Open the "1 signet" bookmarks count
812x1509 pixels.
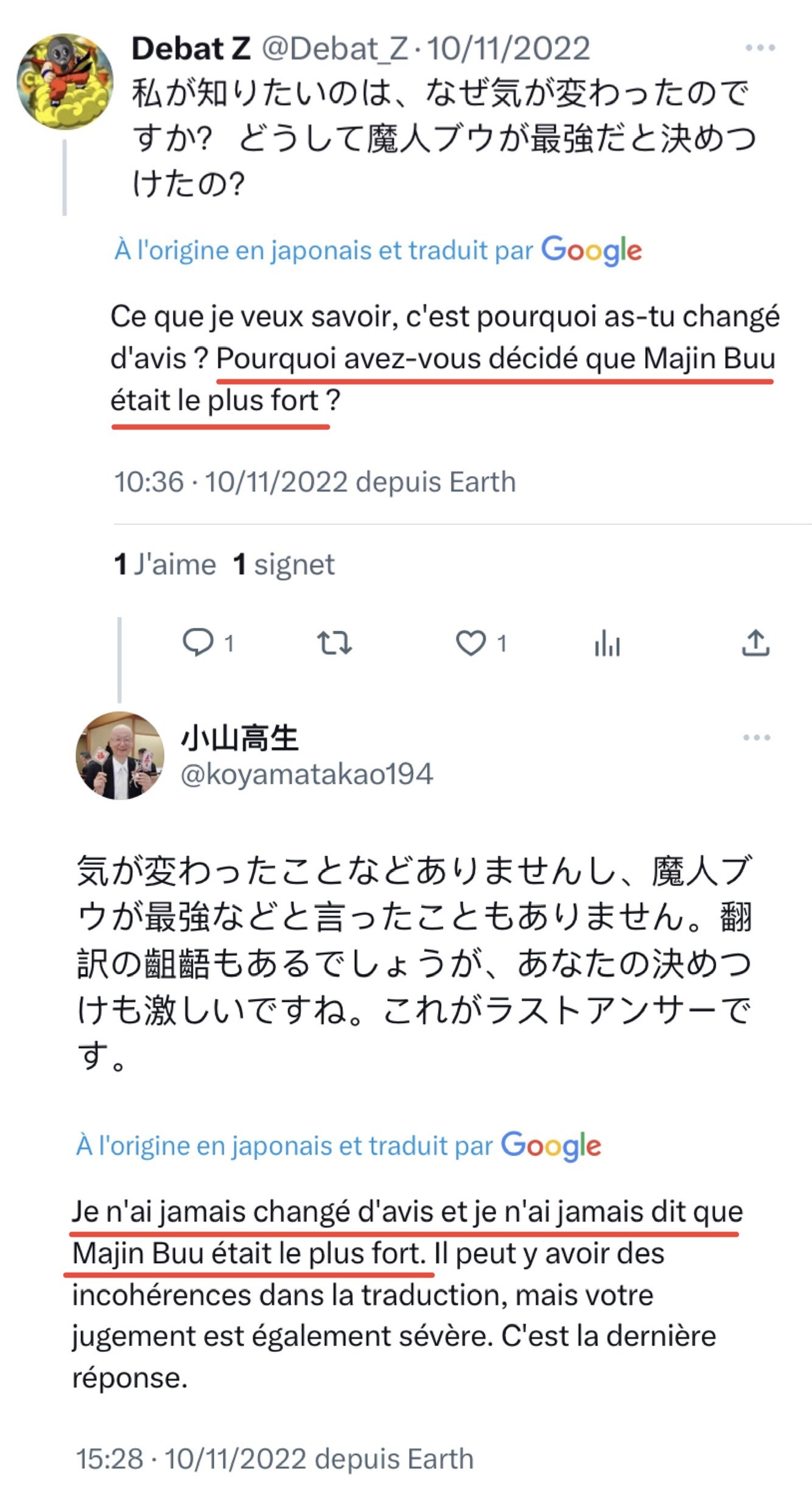(284, 565)
